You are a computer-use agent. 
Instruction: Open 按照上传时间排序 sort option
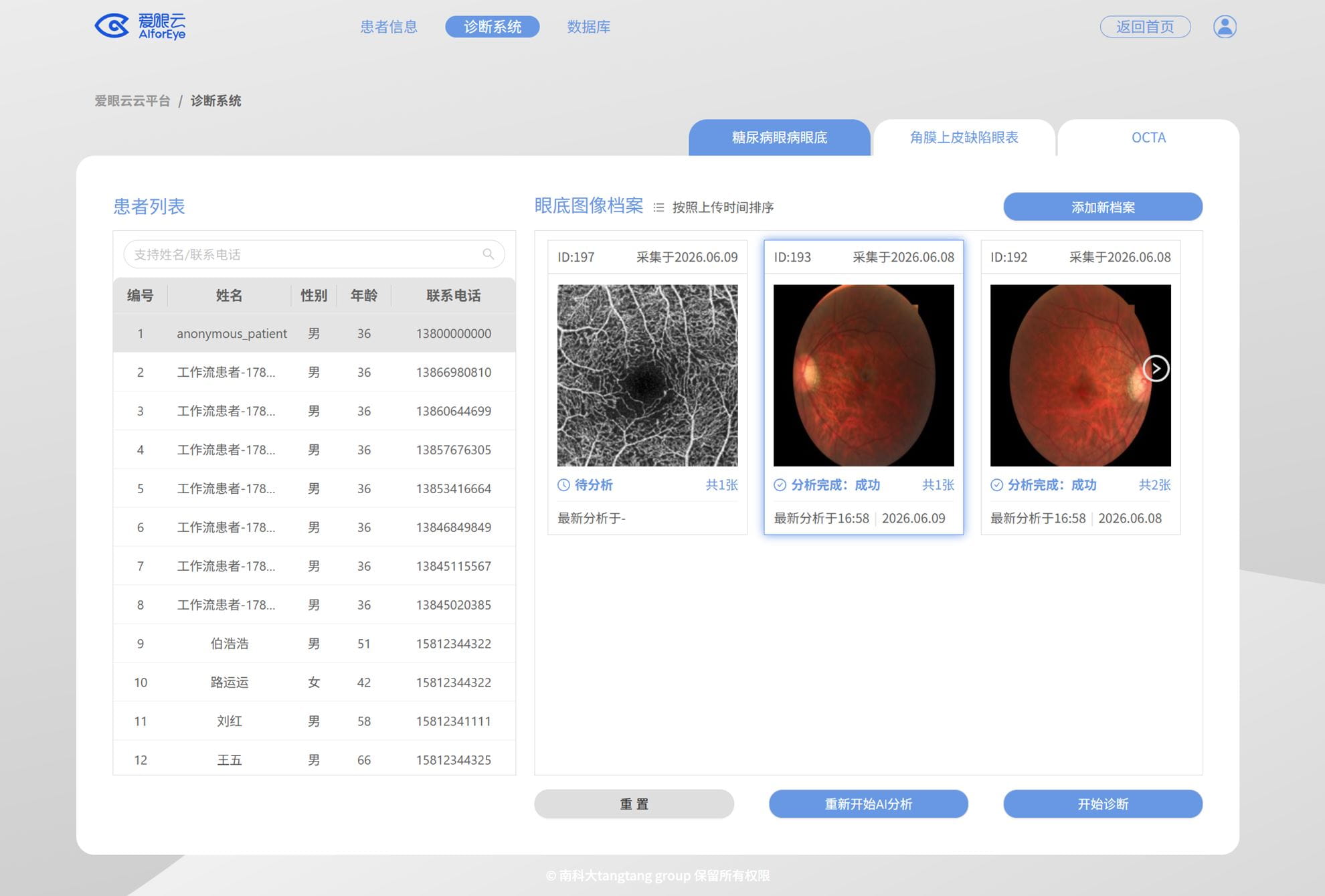(723, 207)
